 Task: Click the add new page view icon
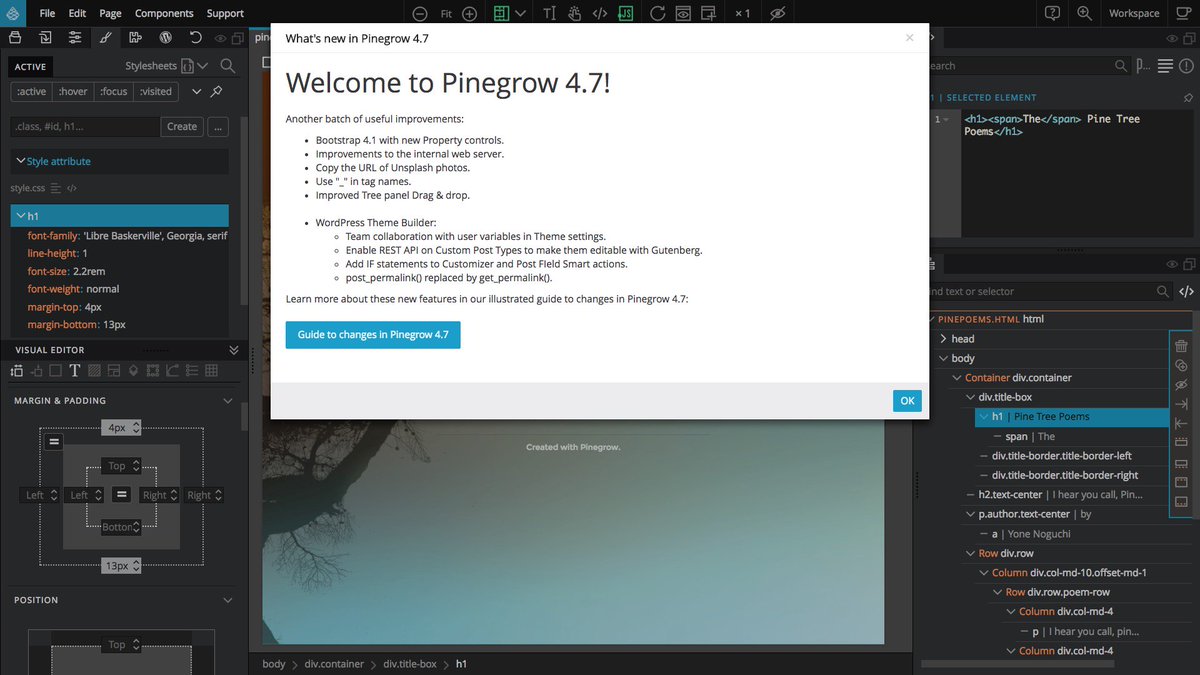[708, 14]
